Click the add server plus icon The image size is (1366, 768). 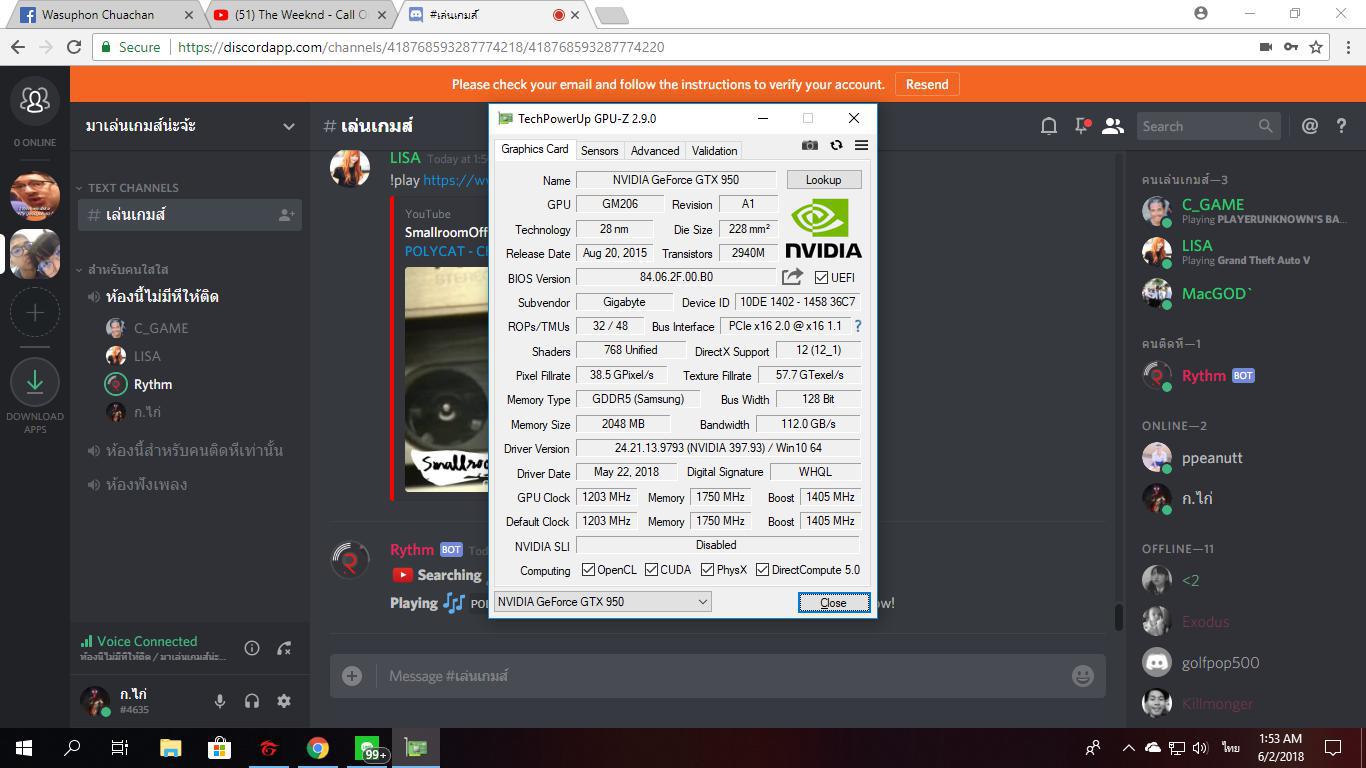[x=35, y=313]
